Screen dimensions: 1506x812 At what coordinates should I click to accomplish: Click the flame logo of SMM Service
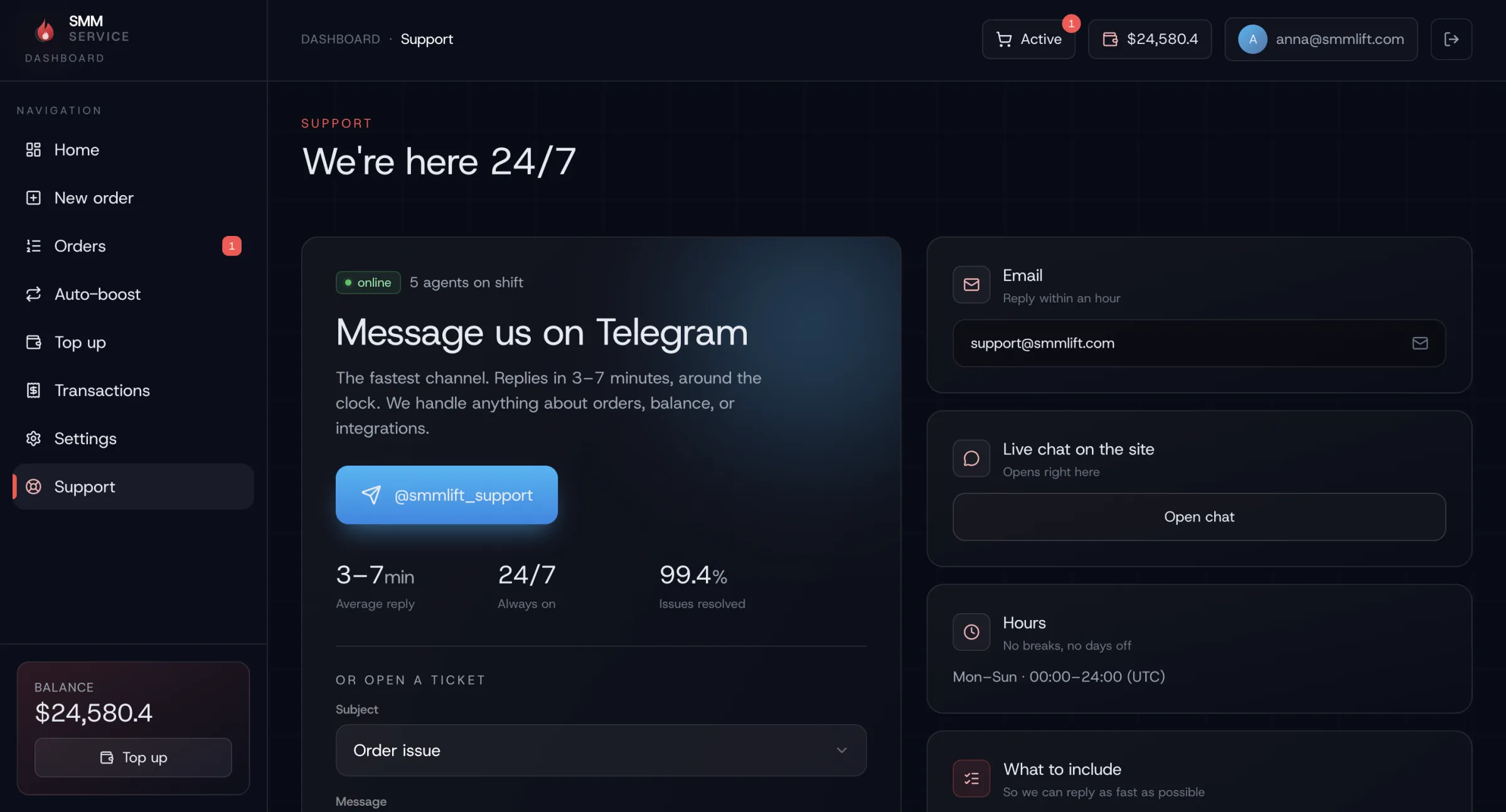[45, 29]
